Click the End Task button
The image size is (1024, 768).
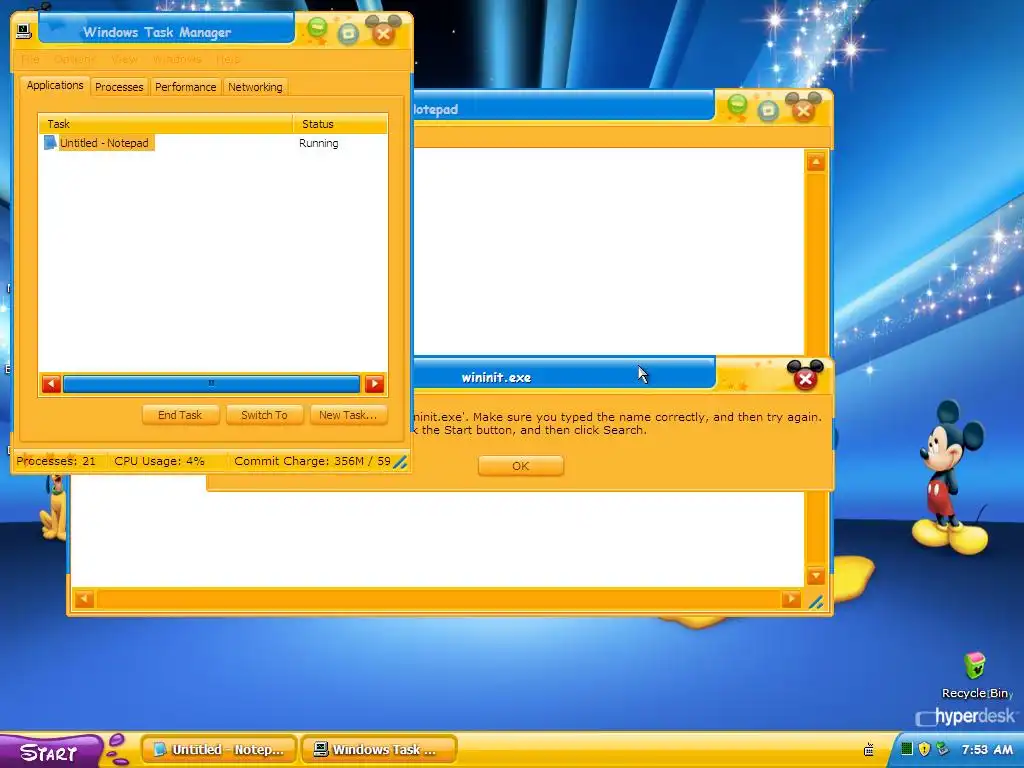coord(180,415)
